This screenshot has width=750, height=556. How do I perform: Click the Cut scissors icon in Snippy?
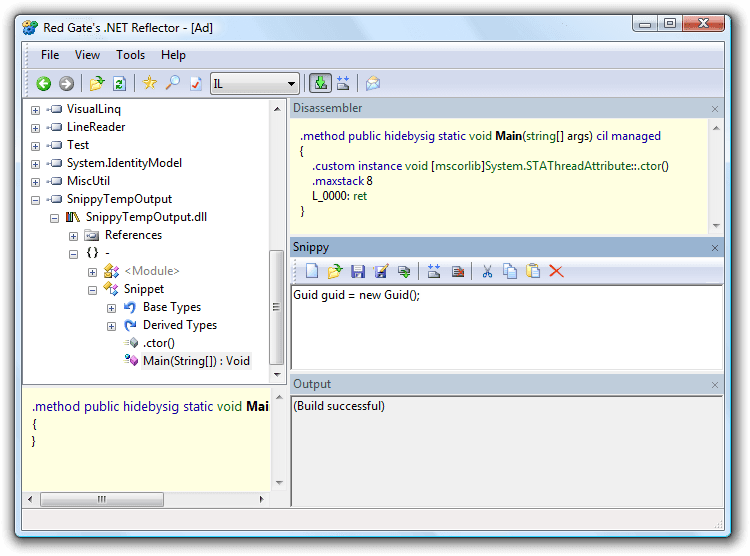point(487,271)
